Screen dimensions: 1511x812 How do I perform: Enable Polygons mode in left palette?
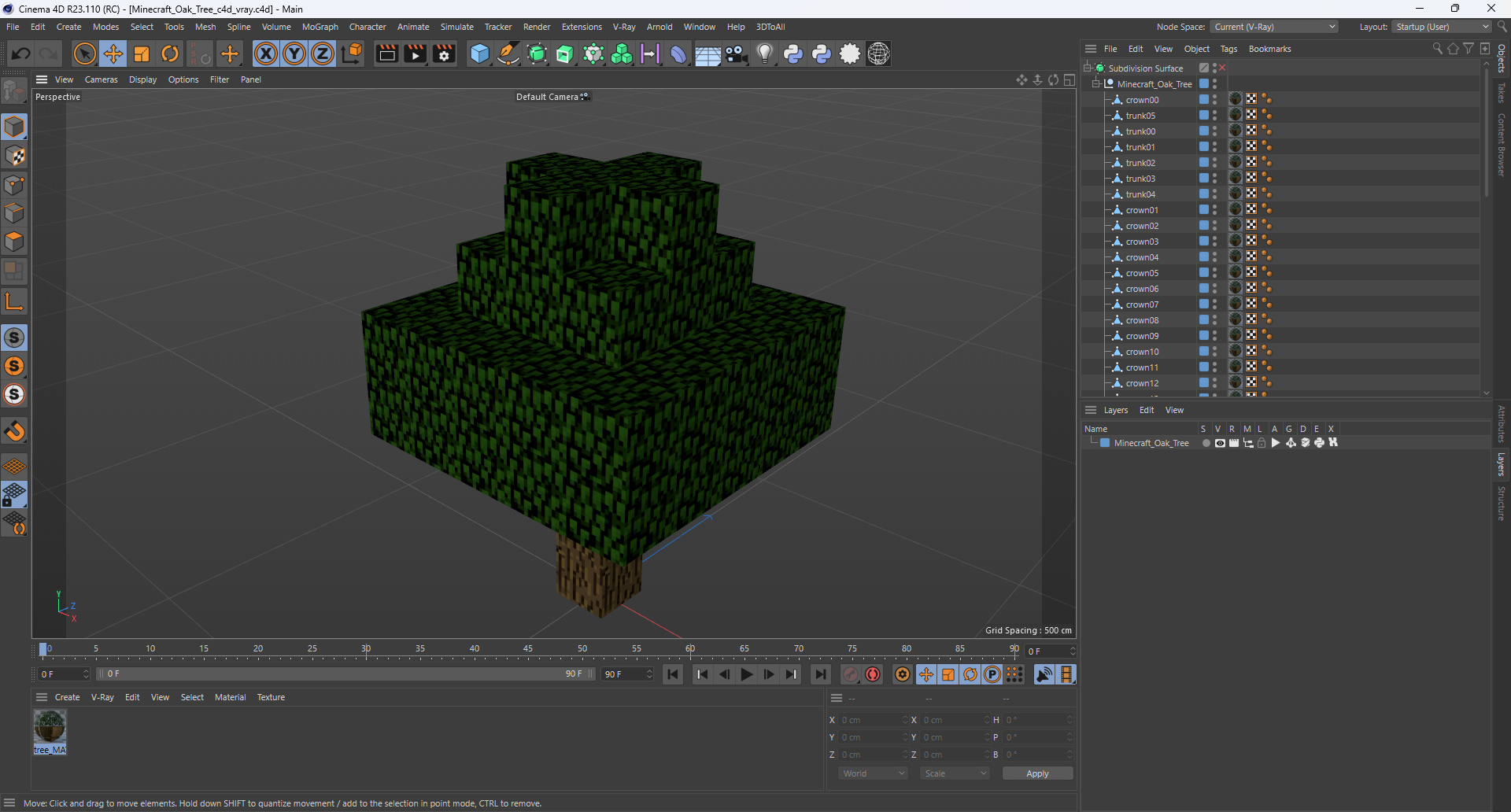tap(14, 242)
